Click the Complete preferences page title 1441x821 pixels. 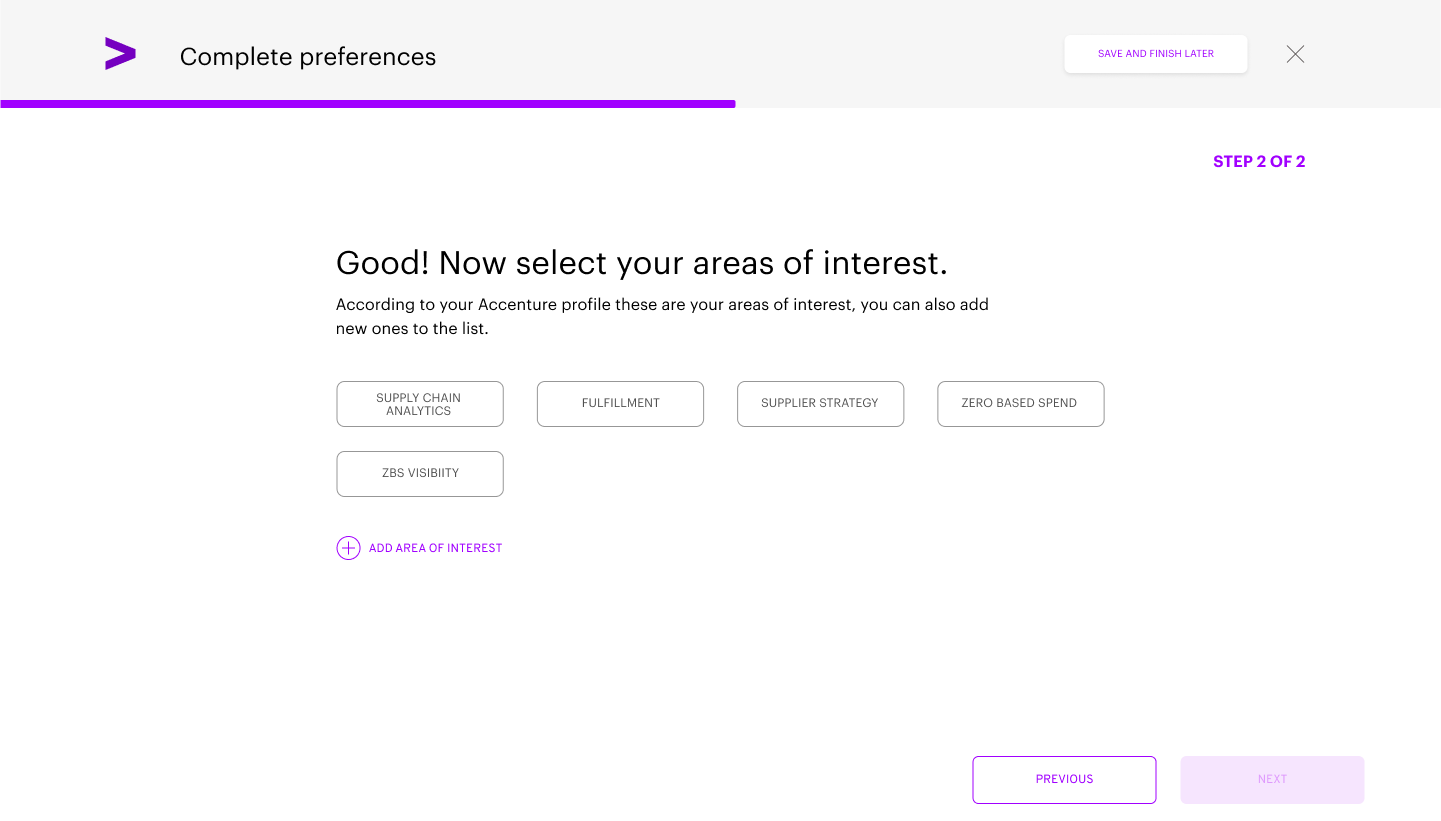pos(308,57)
